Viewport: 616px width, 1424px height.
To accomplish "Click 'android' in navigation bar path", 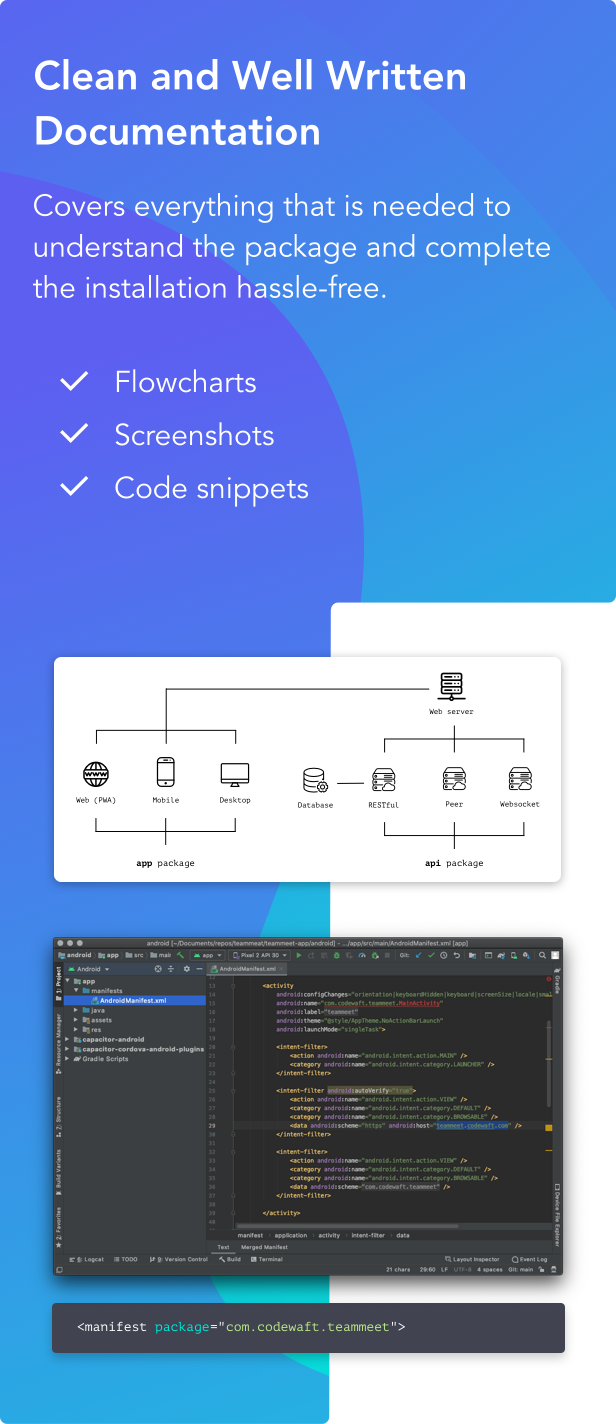I will pyautogui.click(x=75, y=955).
